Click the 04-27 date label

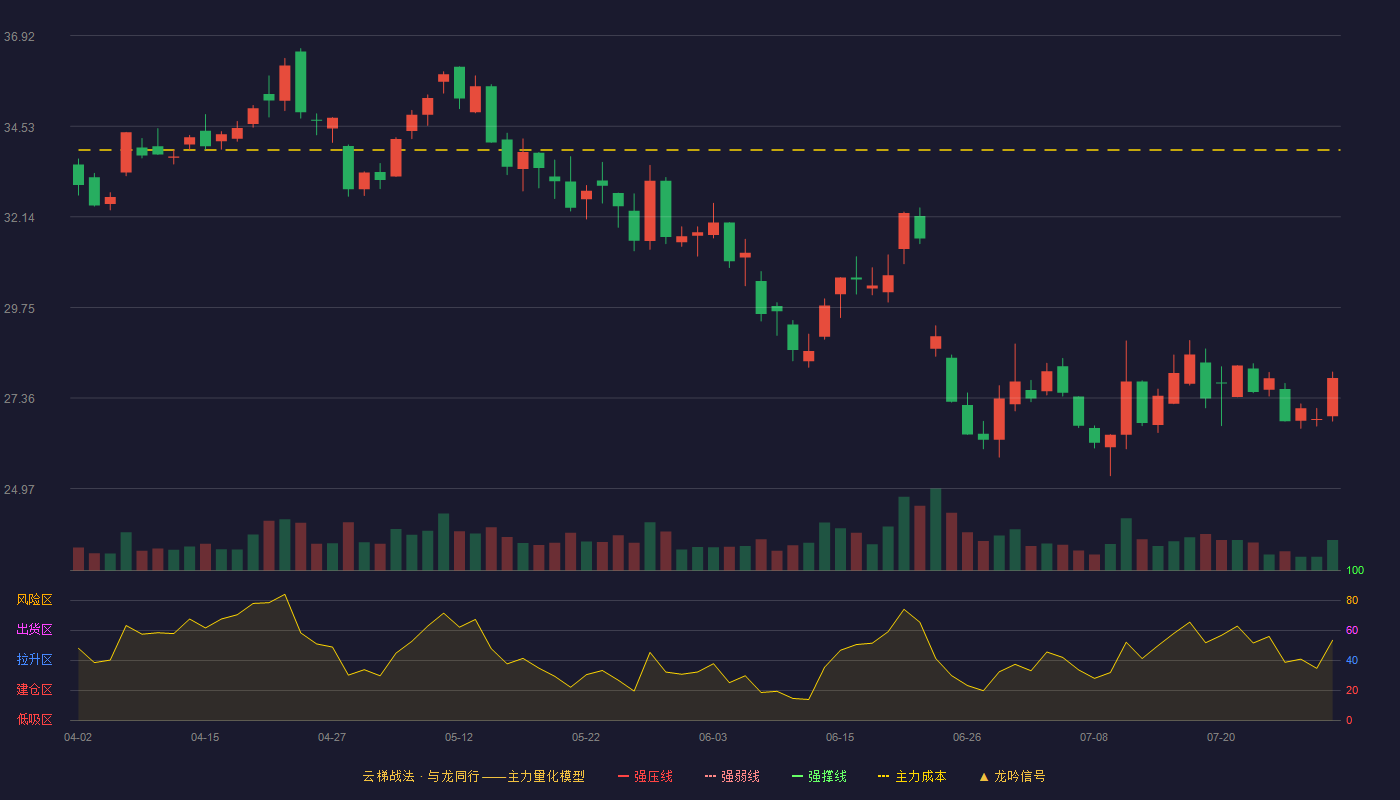[x=332, y=737]
